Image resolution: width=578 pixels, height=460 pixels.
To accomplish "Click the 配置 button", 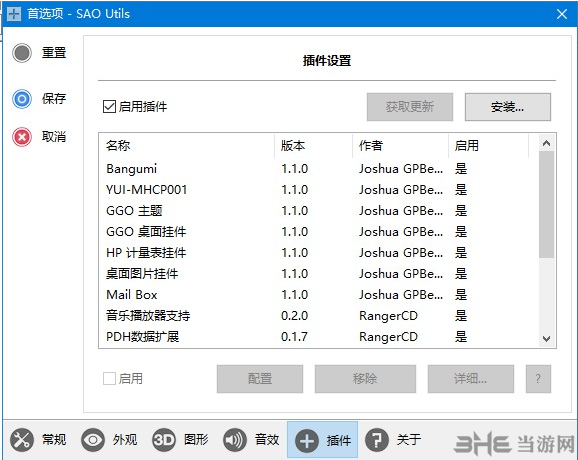I will tap(260, 379).
